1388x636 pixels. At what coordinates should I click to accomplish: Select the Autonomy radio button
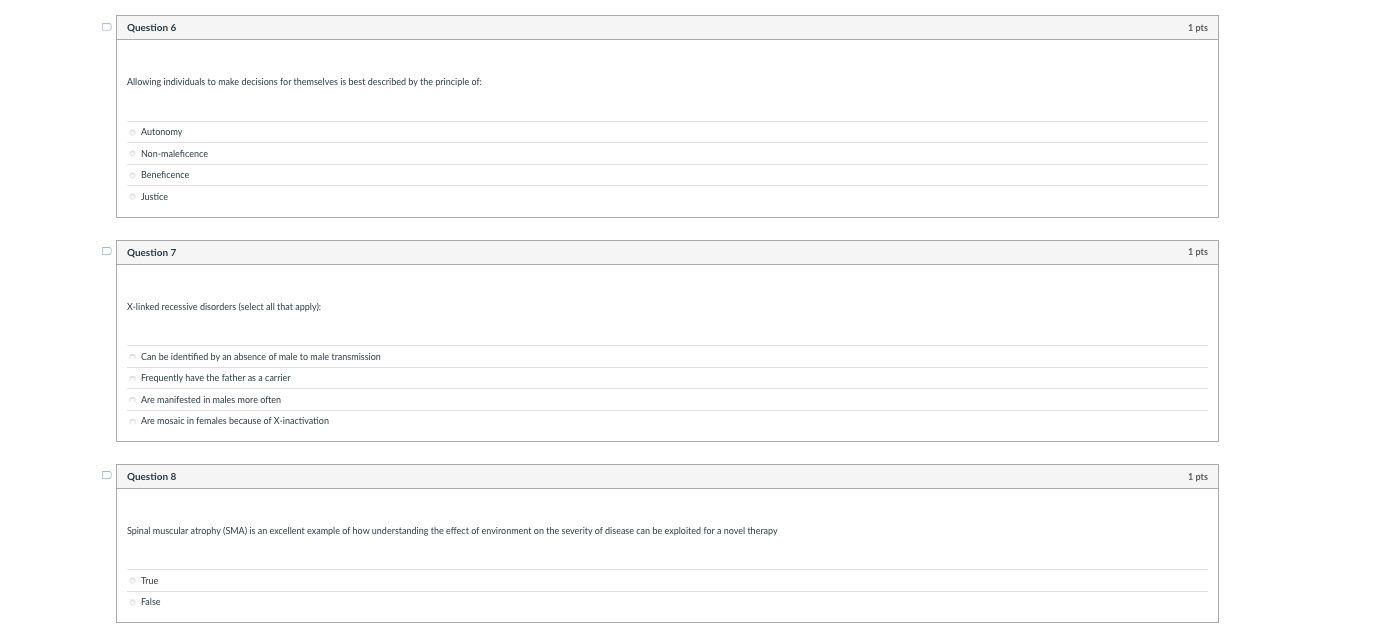pyautogui.click(x=132, y=132)
